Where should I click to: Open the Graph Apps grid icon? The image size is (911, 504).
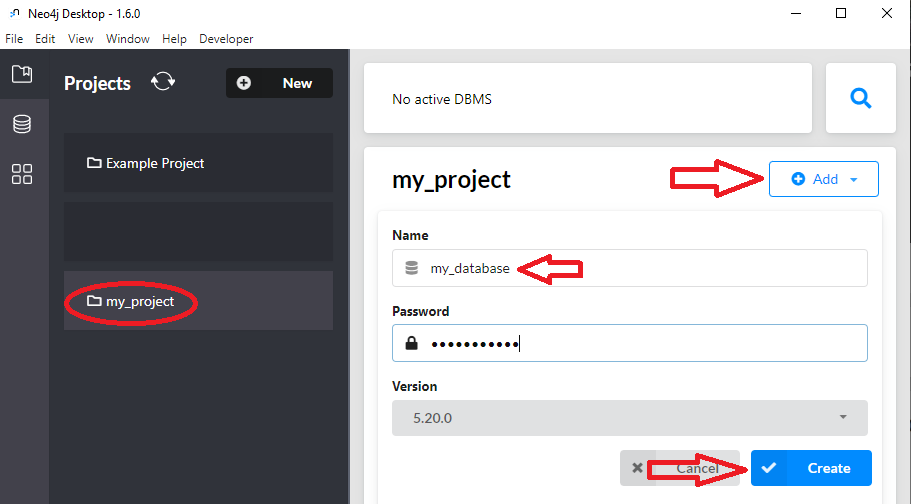point(22,174)
